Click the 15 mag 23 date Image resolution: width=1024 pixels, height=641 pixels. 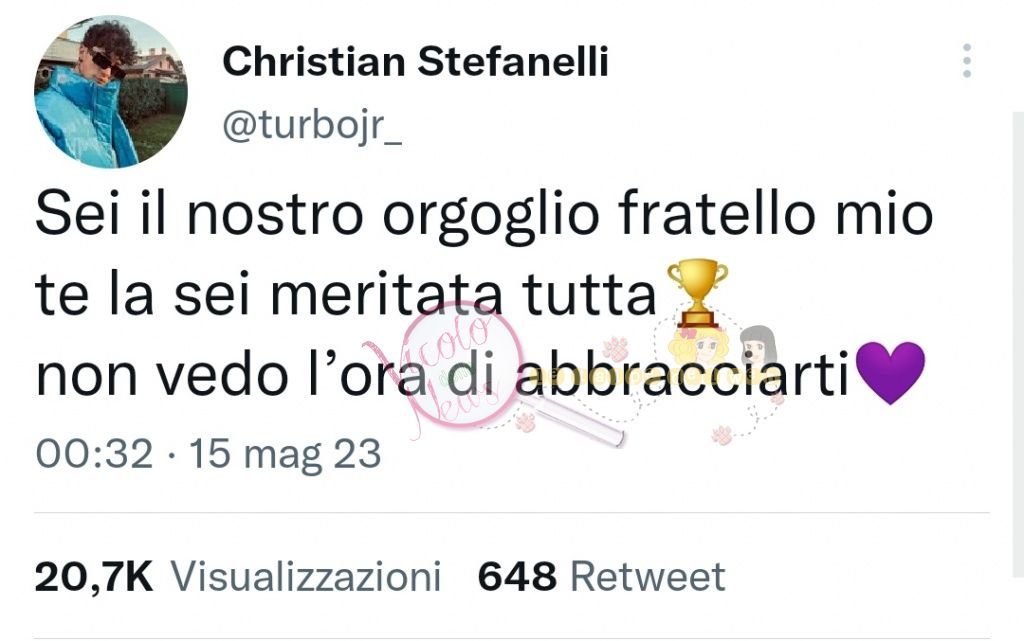(x=285, y=454)
